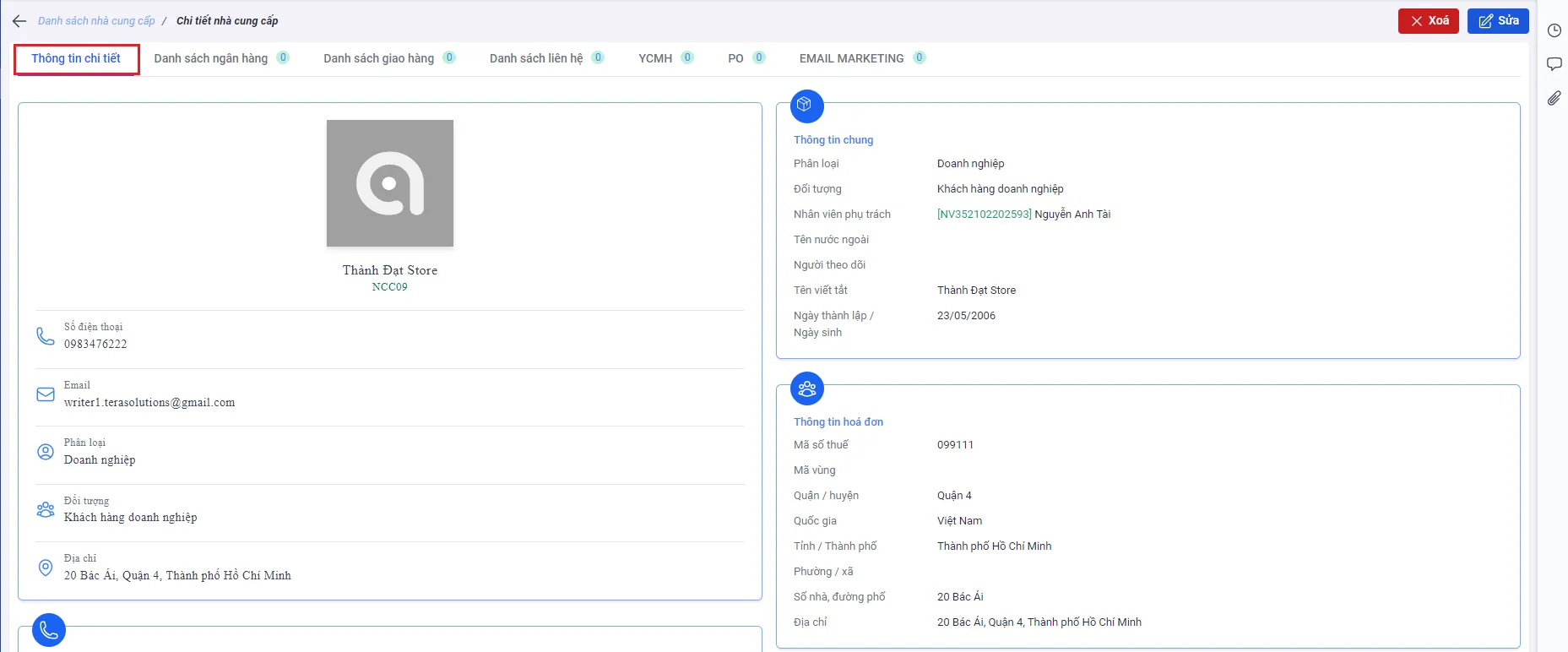Open employee link NV352102202593
This screenshot has width=1568, height=652.
tap(985, 215)
